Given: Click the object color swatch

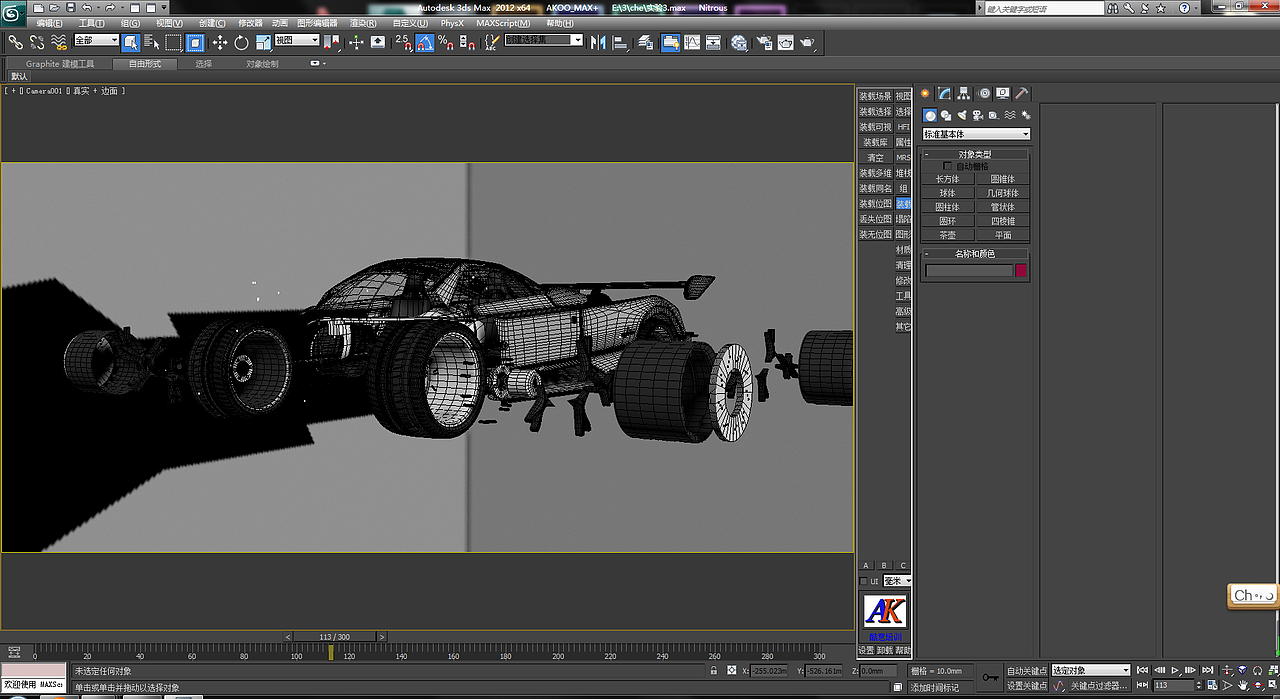Looking at the screenshot, I should 1021,270.
